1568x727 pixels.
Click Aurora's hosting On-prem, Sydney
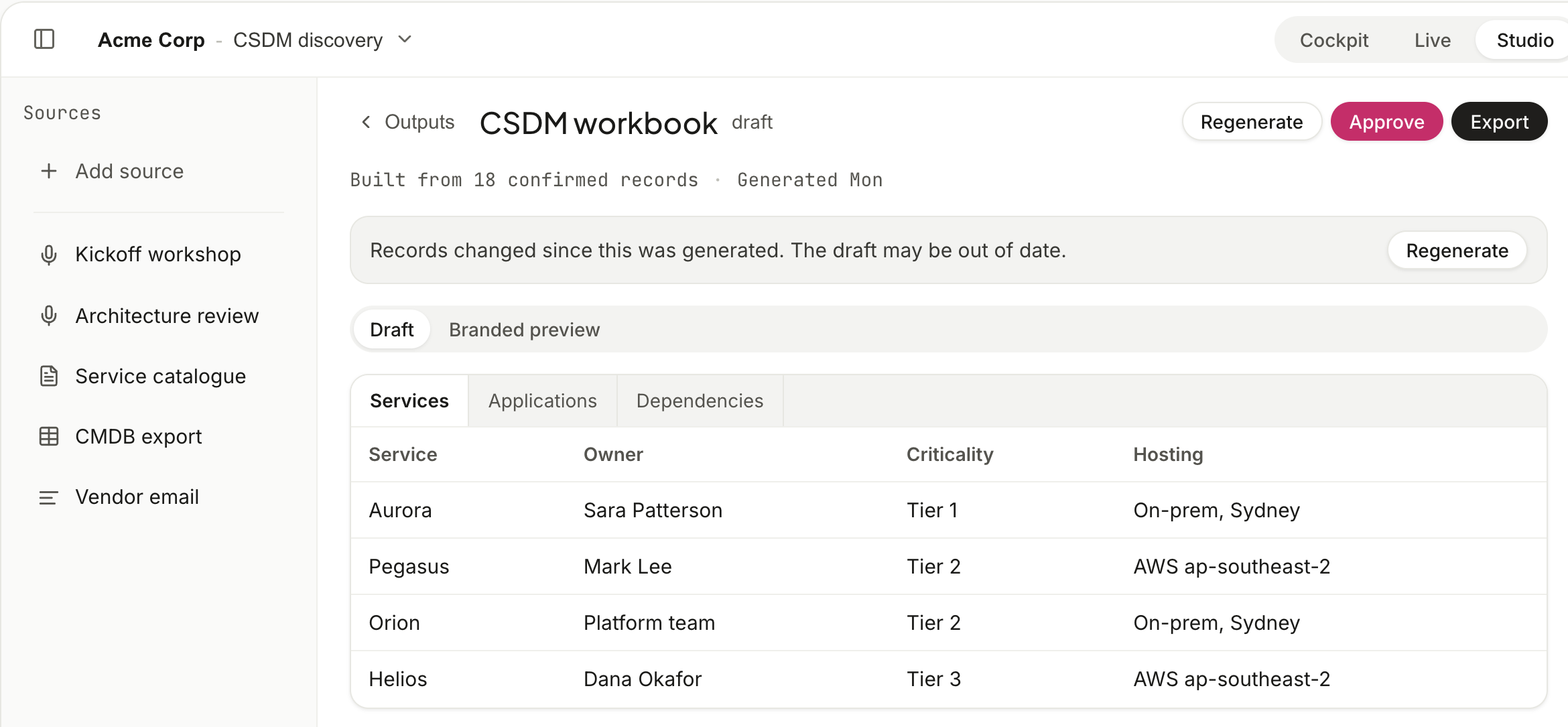coord(1216,511)
